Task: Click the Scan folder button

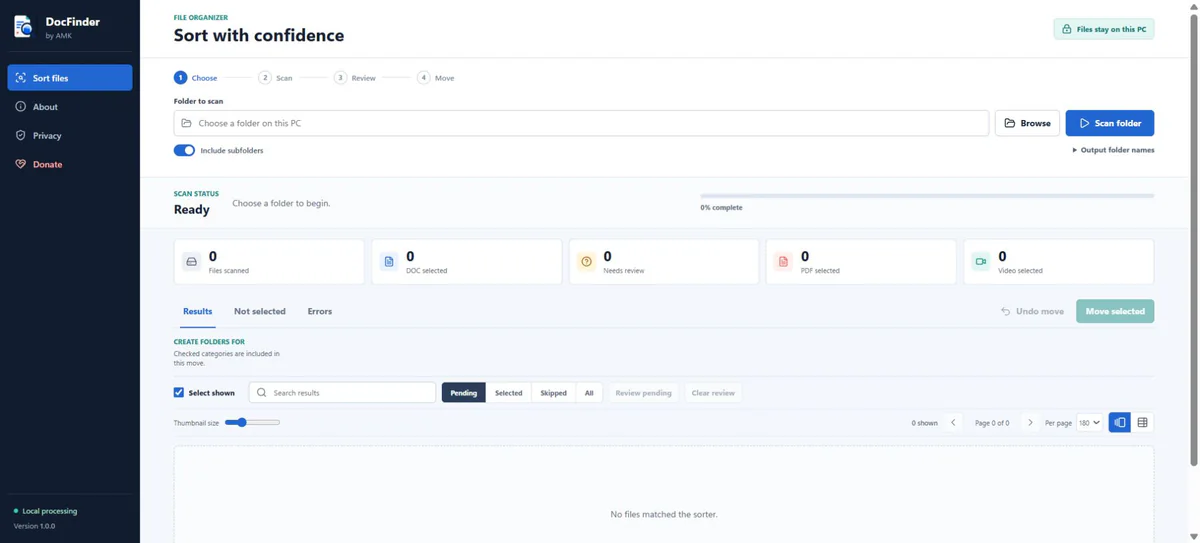Action: click(x=1110, y=123)
